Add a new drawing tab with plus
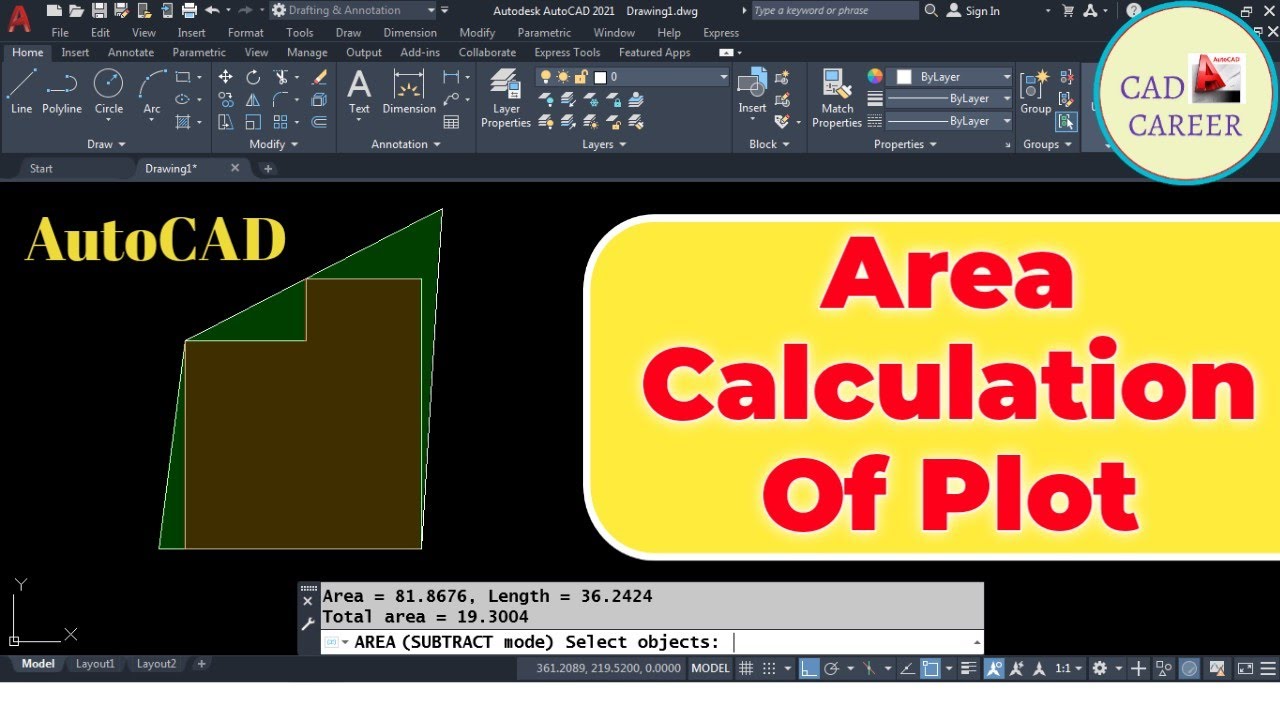The height and width of the screenshot is (720, 1280). pyautogui.click(x=267, y=168)
